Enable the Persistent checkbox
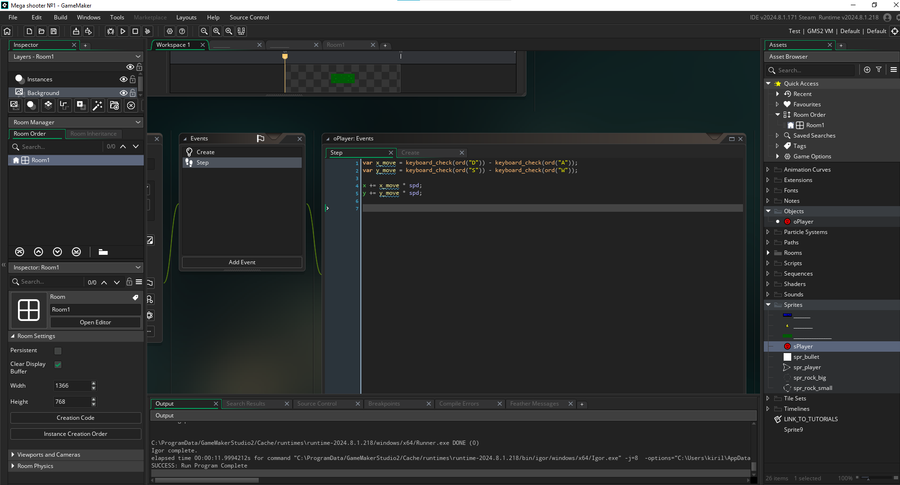Image resolution: width=900 pixels, height=485 pixels. tap(57, 351)
